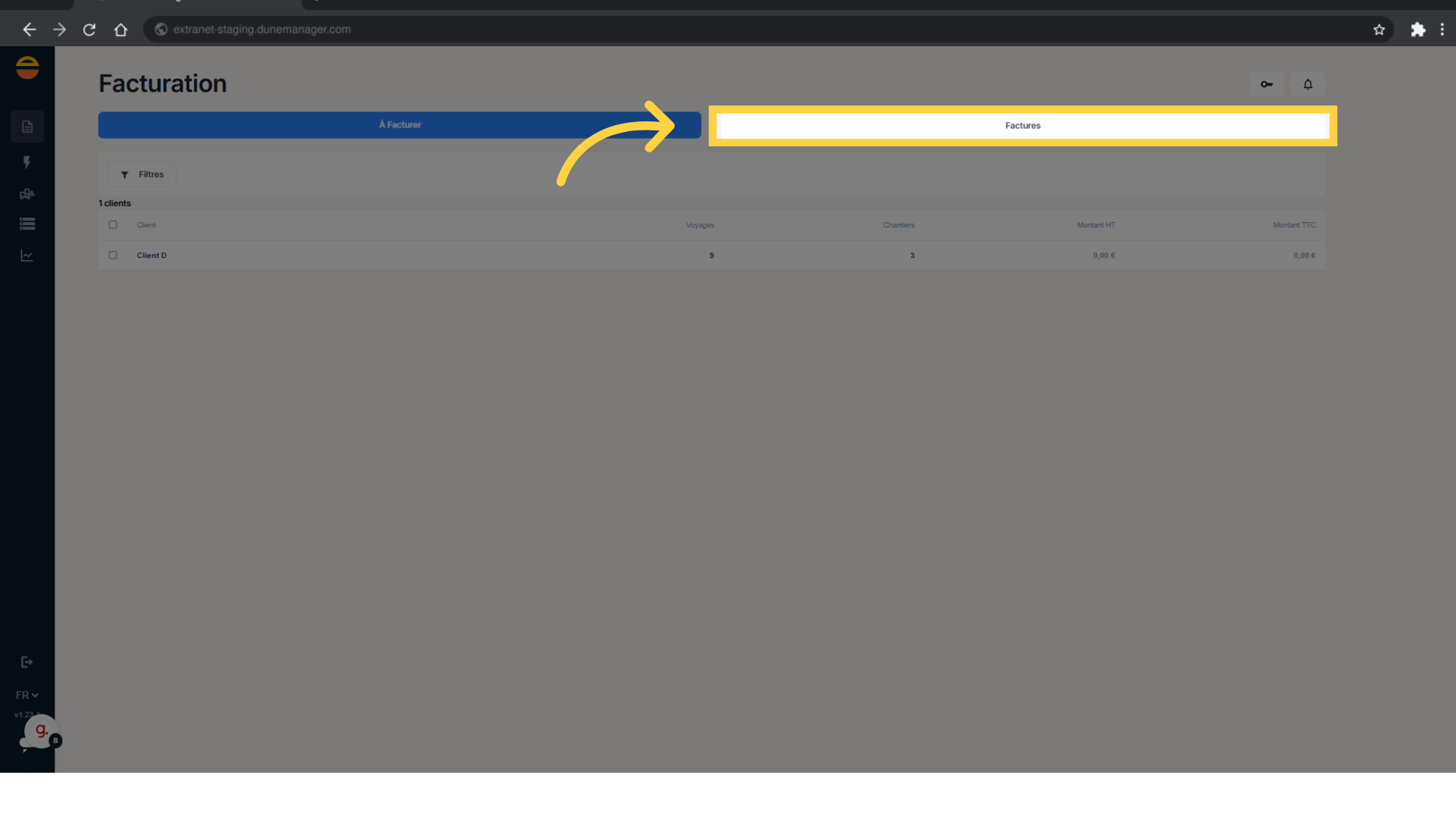The height and width of the screenshot is (819, 1456).
Task: Sort by Voyages column header
Action: pos(700,225)
